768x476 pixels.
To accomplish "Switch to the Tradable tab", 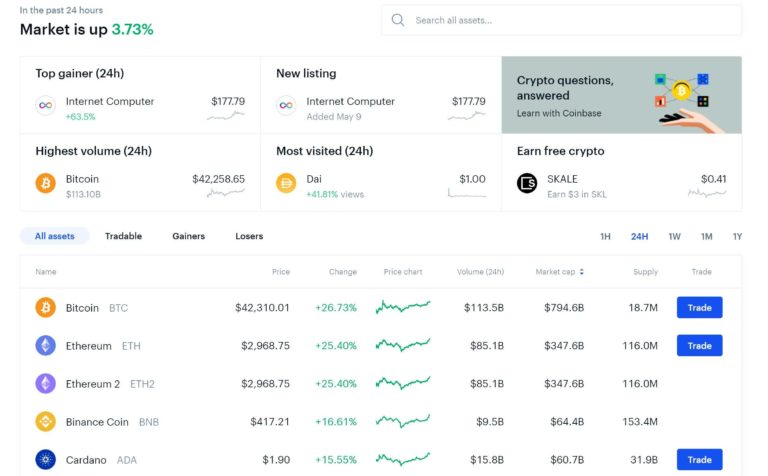I will [123, 236].
